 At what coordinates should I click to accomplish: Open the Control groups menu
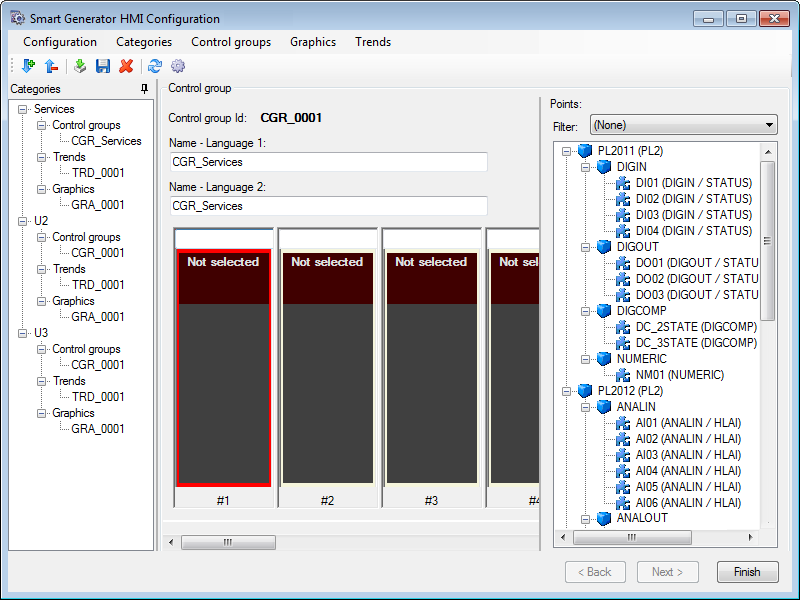[x=231, y=42]
